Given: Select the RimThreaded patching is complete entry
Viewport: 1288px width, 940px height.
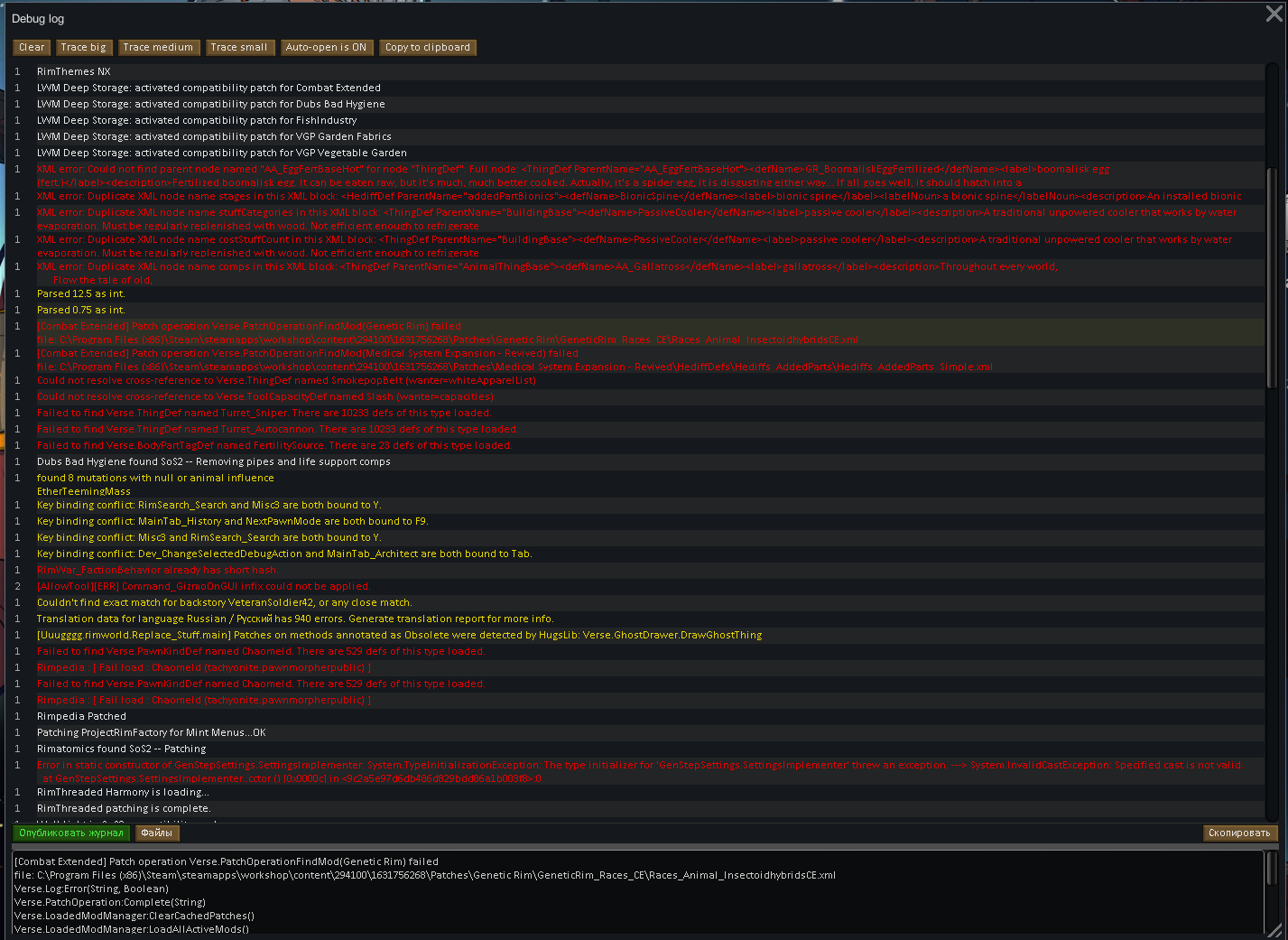Looking at the screenshot, I should point(638,809).
